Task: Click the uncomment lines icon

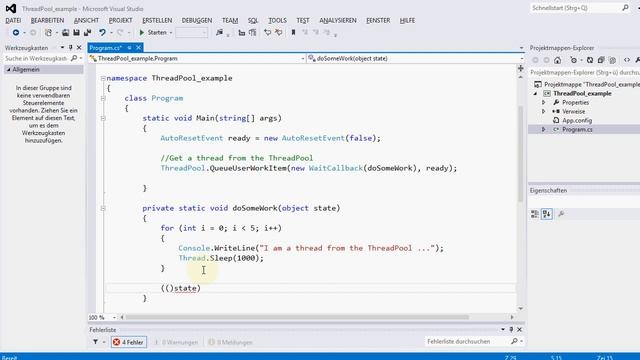Action: click(279, 33)
